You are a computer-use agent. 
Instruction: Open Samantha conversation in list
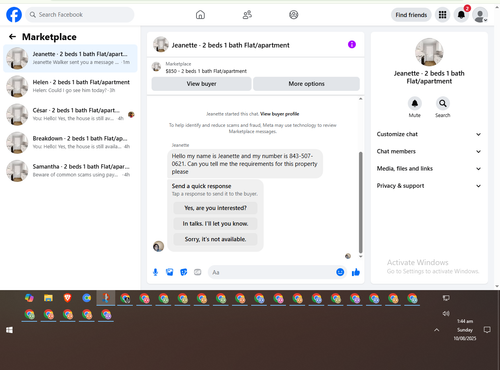[x=70, y=171]
